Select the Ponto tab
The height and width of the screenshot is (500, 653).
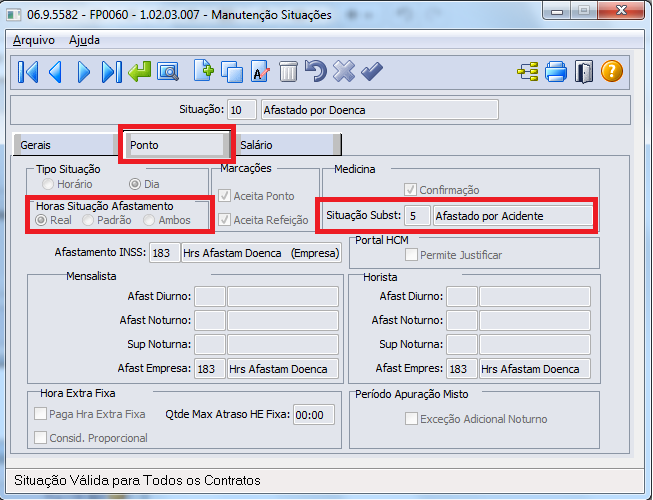coord(176,145)
